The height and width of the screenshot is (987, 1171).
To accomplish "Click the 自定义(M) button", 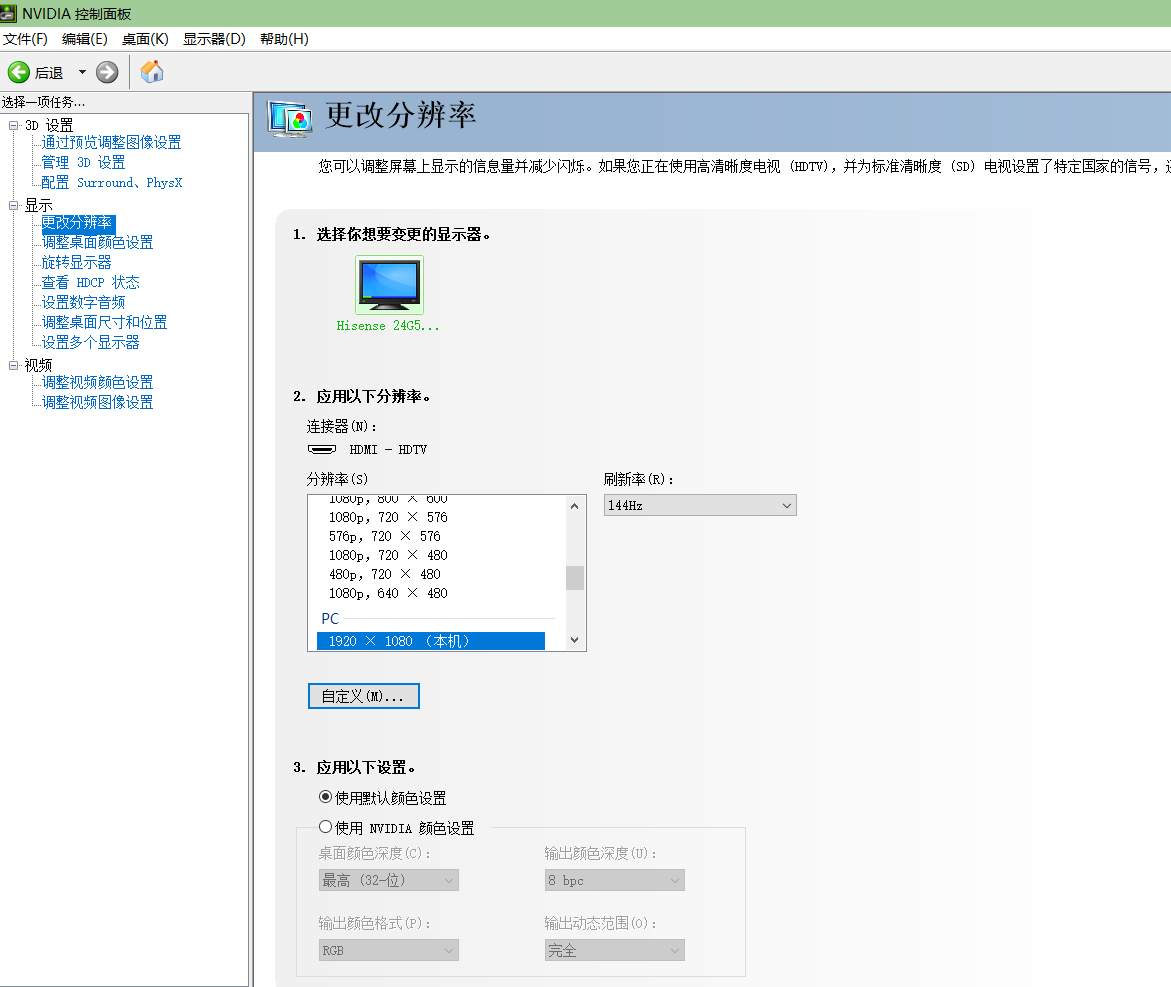I will 363,696.
